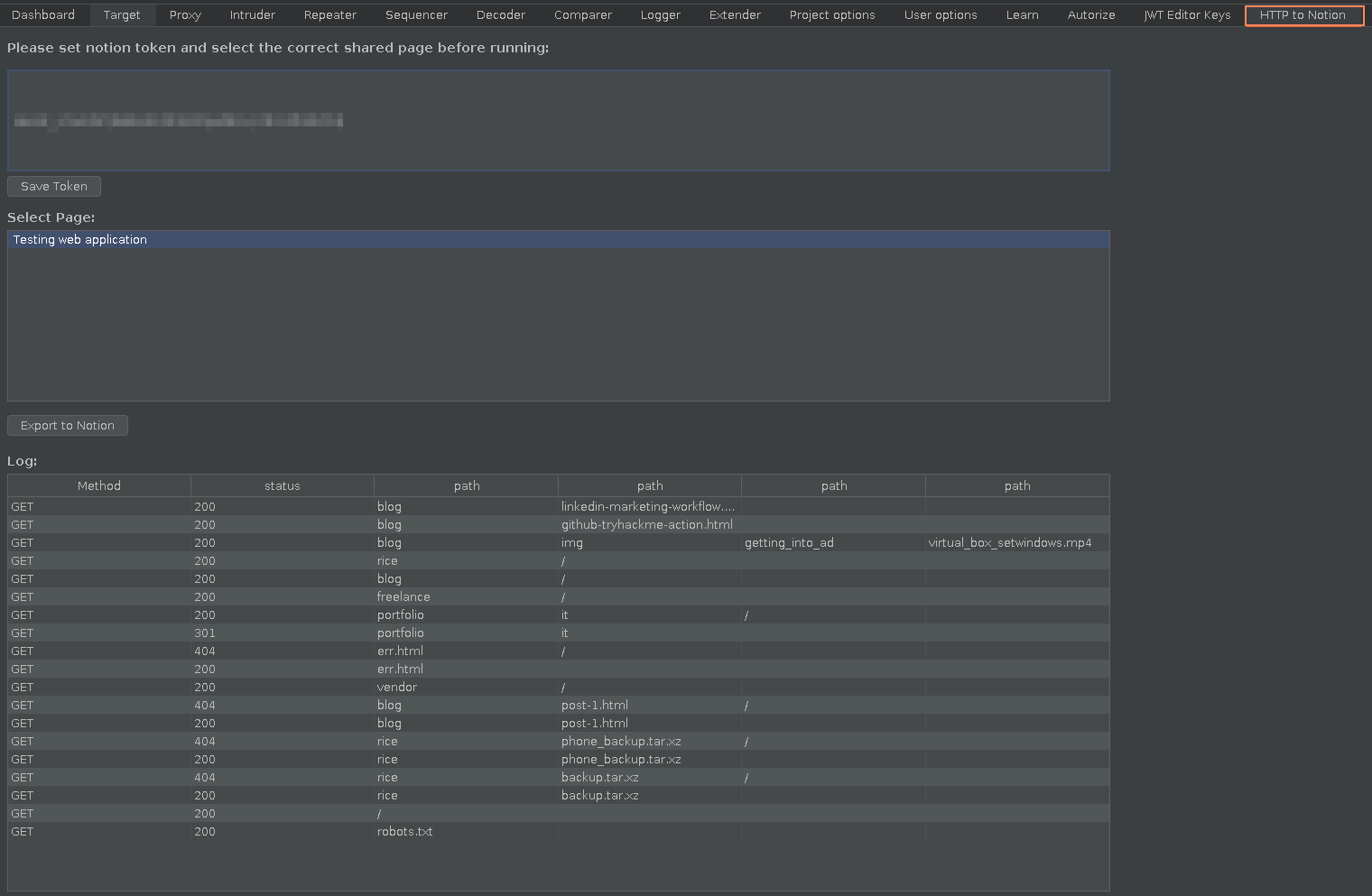The width and height of the screenshot is (1372, 896).
Task: Select the 404 err.html log row
Action: click(x=400, y=651)
